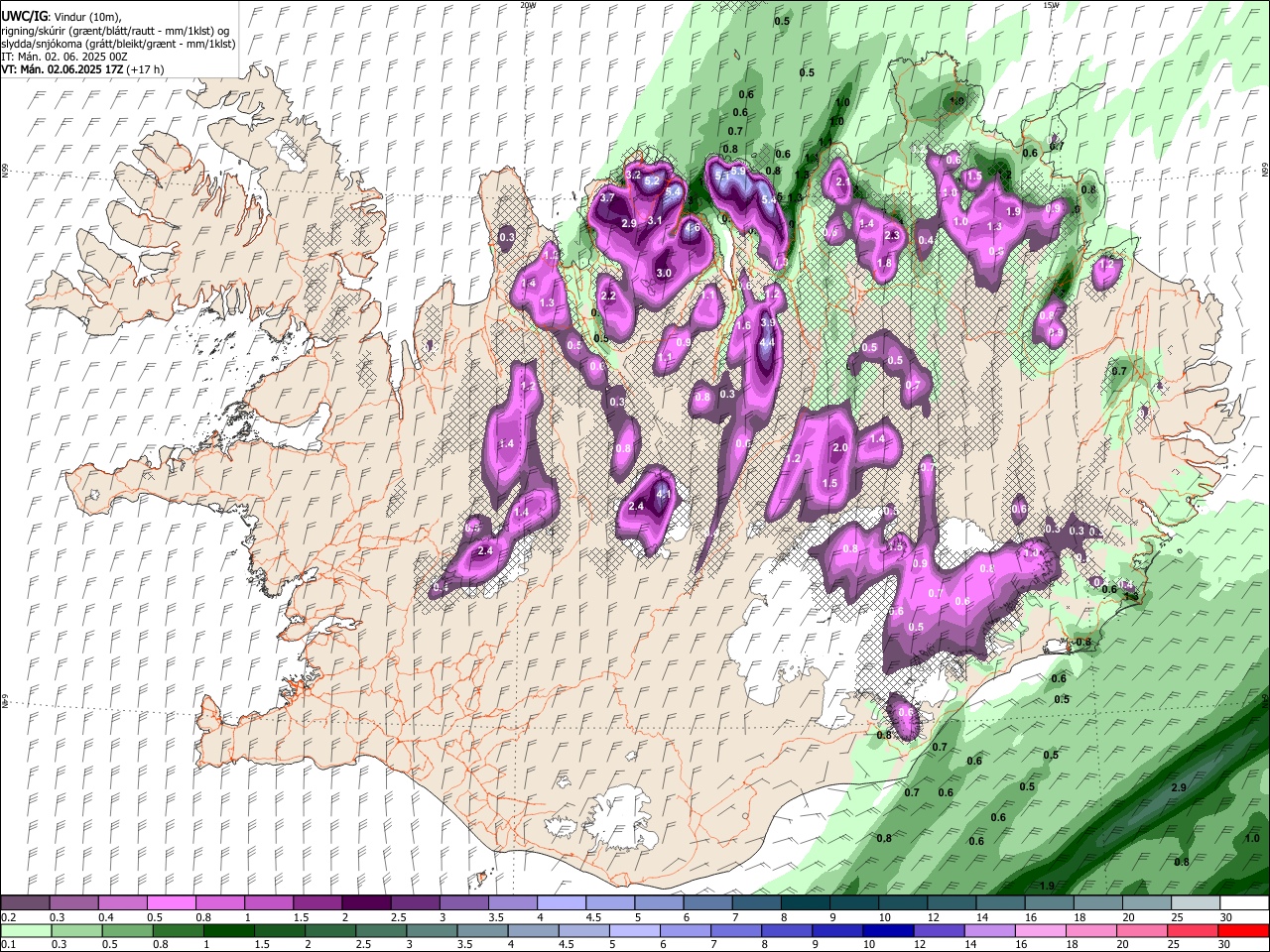Click the '0.2' label in the upper legend row
The image size is (1270, 952).
(x=8, y=917)
